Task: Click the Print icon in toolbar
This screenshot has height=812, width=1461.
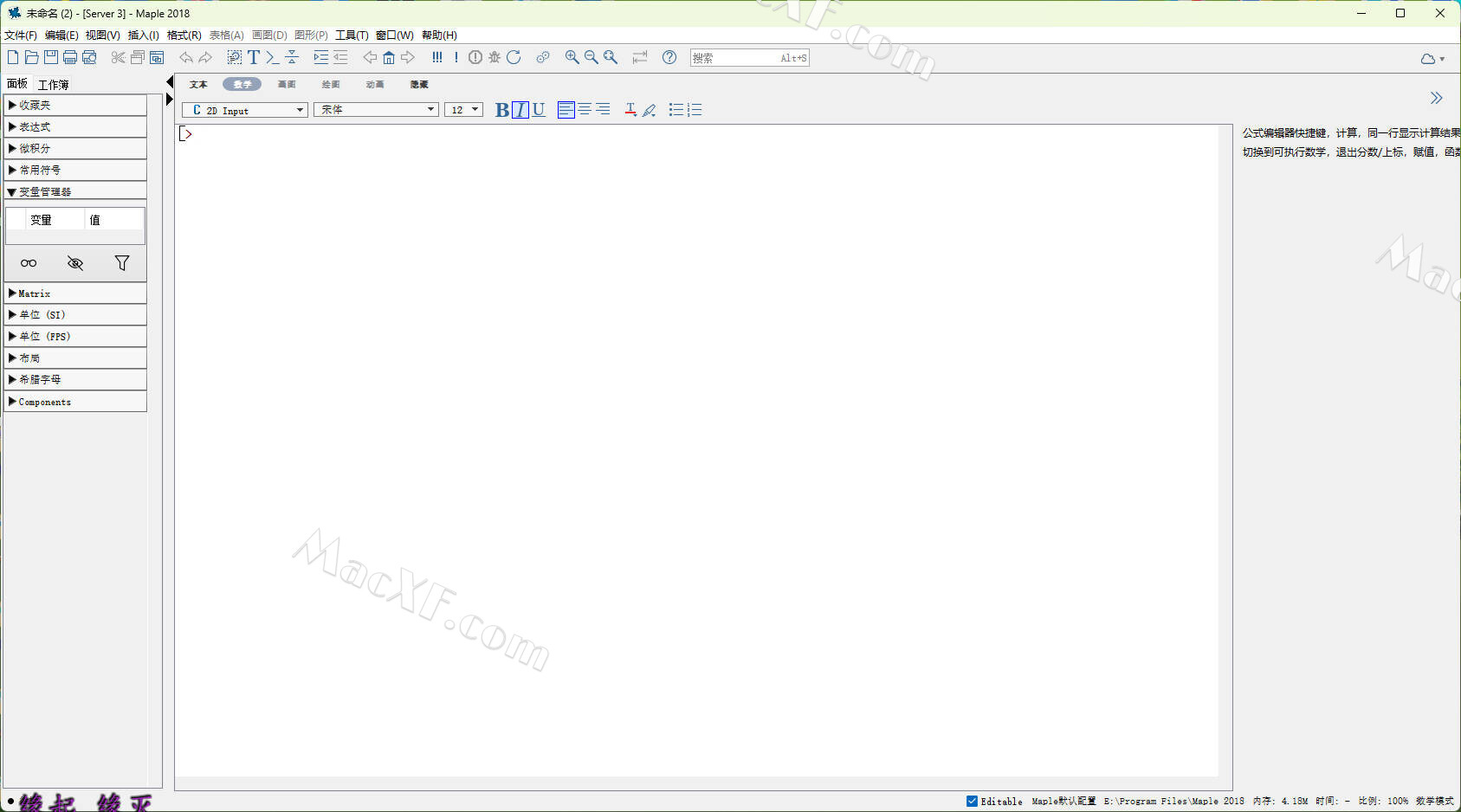Action: click(70, 57)
